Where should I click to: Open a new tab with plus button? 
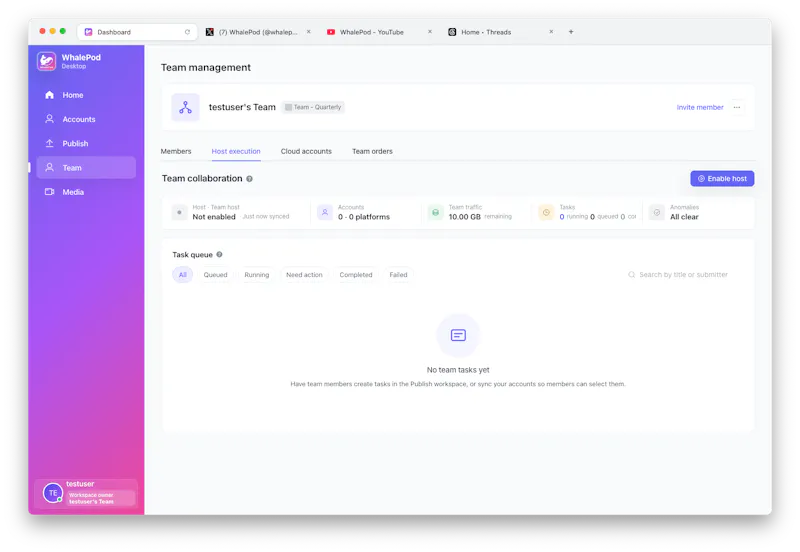click(x=571, y=32)
